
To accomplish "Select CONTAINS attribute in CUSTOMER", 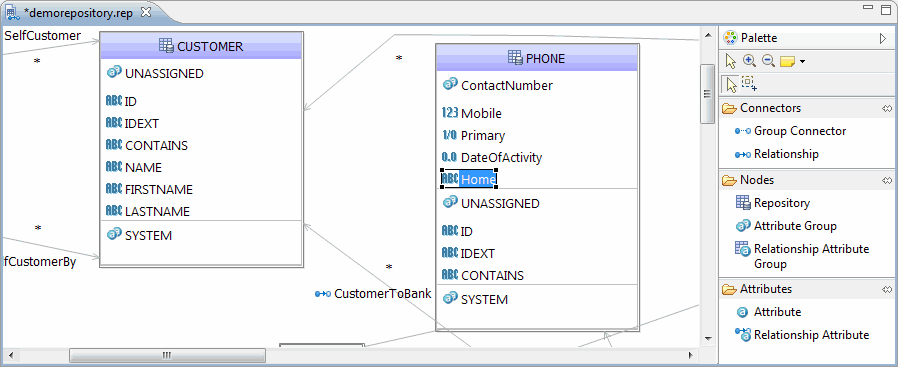I will tap(147, 145).
